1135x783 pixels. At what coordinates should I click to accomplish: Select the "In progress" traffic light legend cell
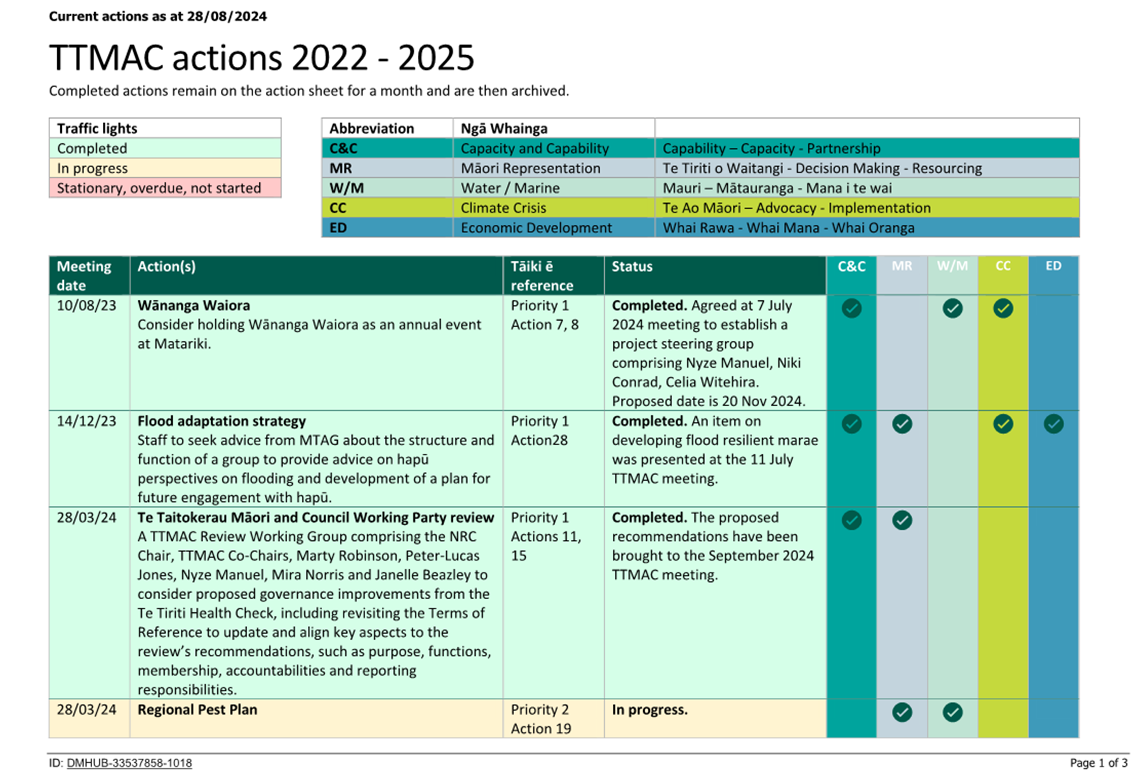pos(165,168)
